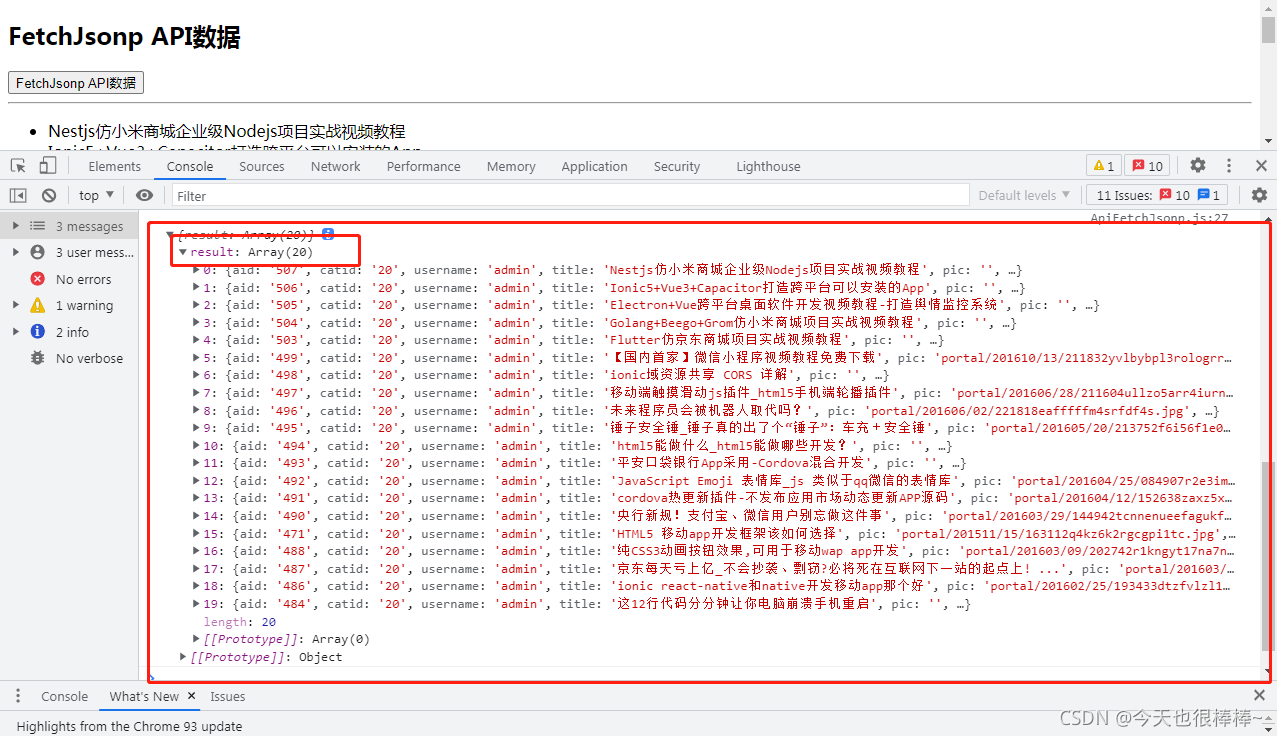Open the Security tab
The width and height of the screenshot is (1277, 736).
point(677,166)
